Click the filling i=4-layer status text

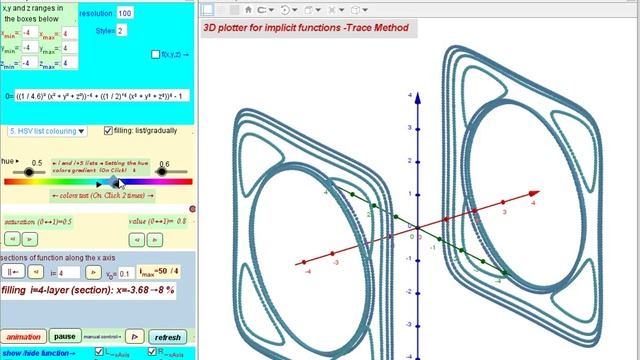[x=88, y=290]
